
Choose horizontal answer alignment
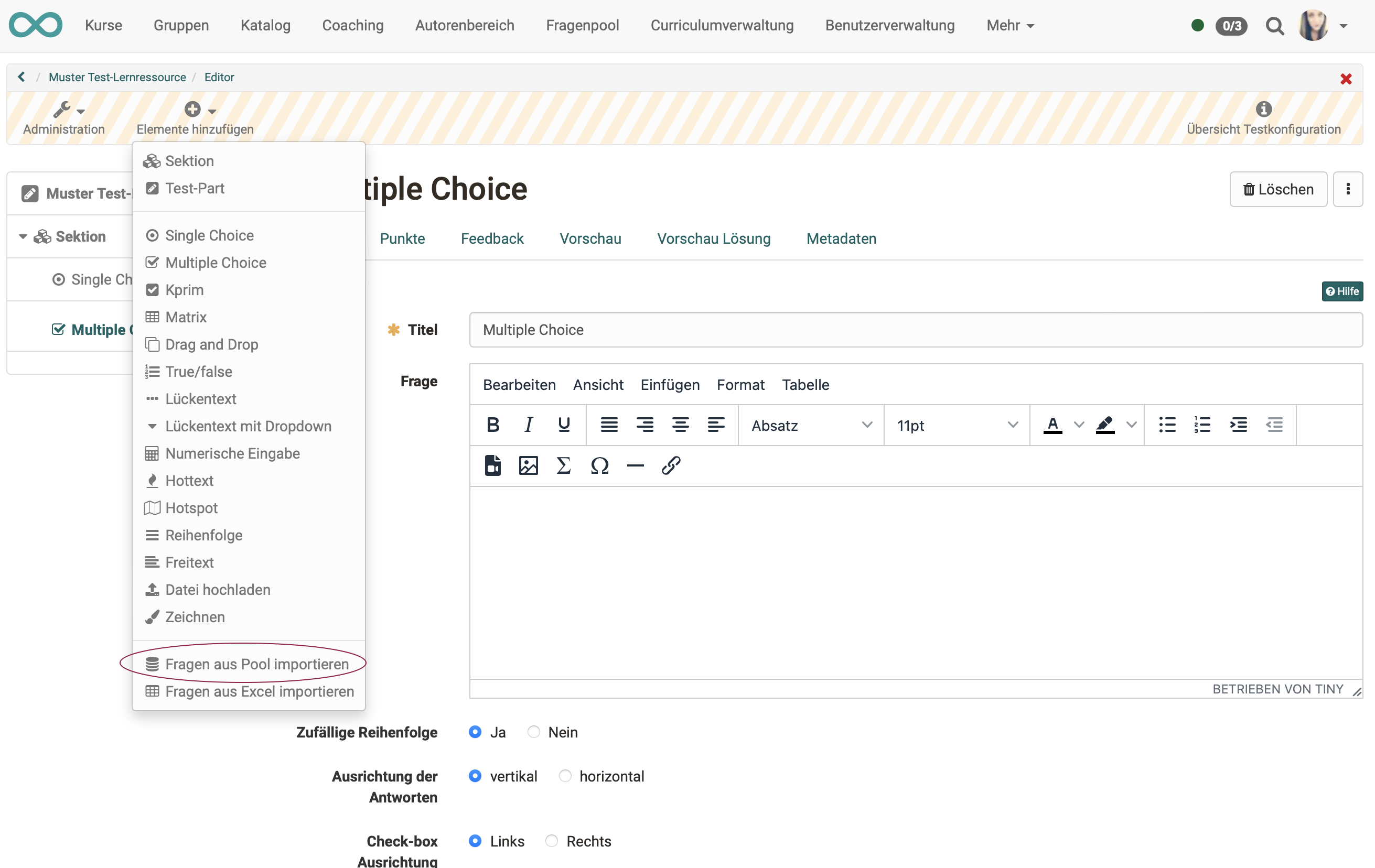565,776
